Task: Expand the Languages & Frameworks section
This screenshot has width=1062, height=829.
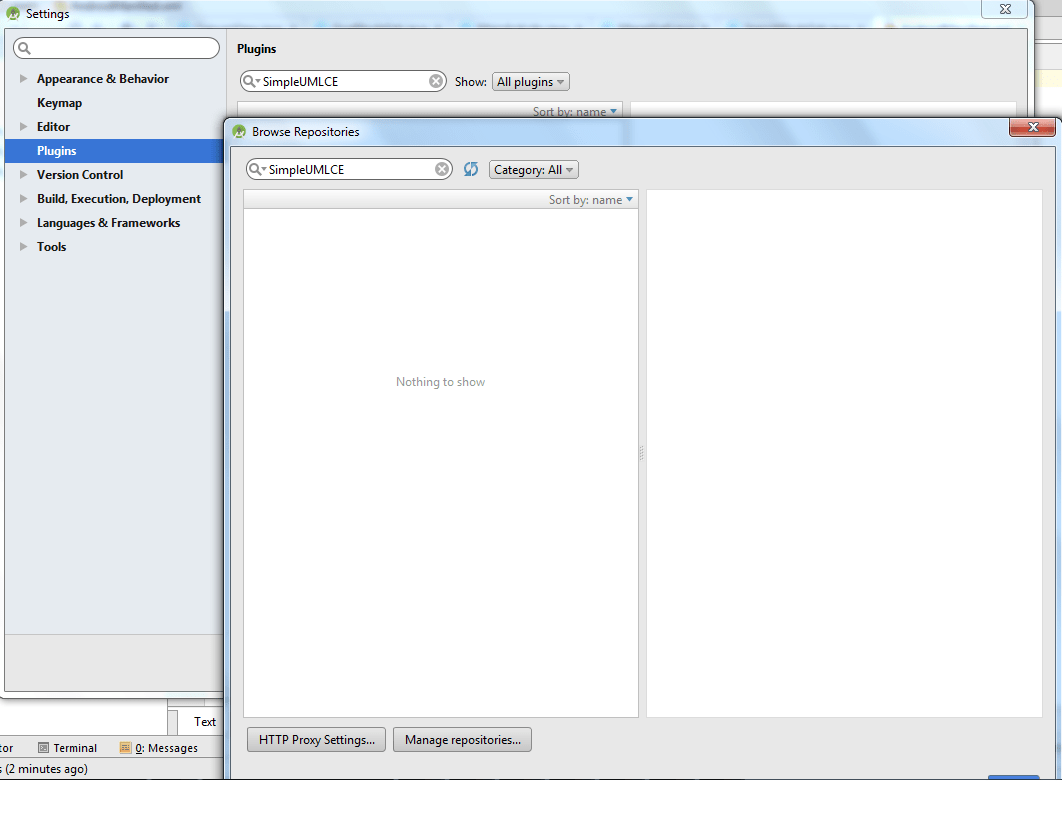Action: point(22,222)
